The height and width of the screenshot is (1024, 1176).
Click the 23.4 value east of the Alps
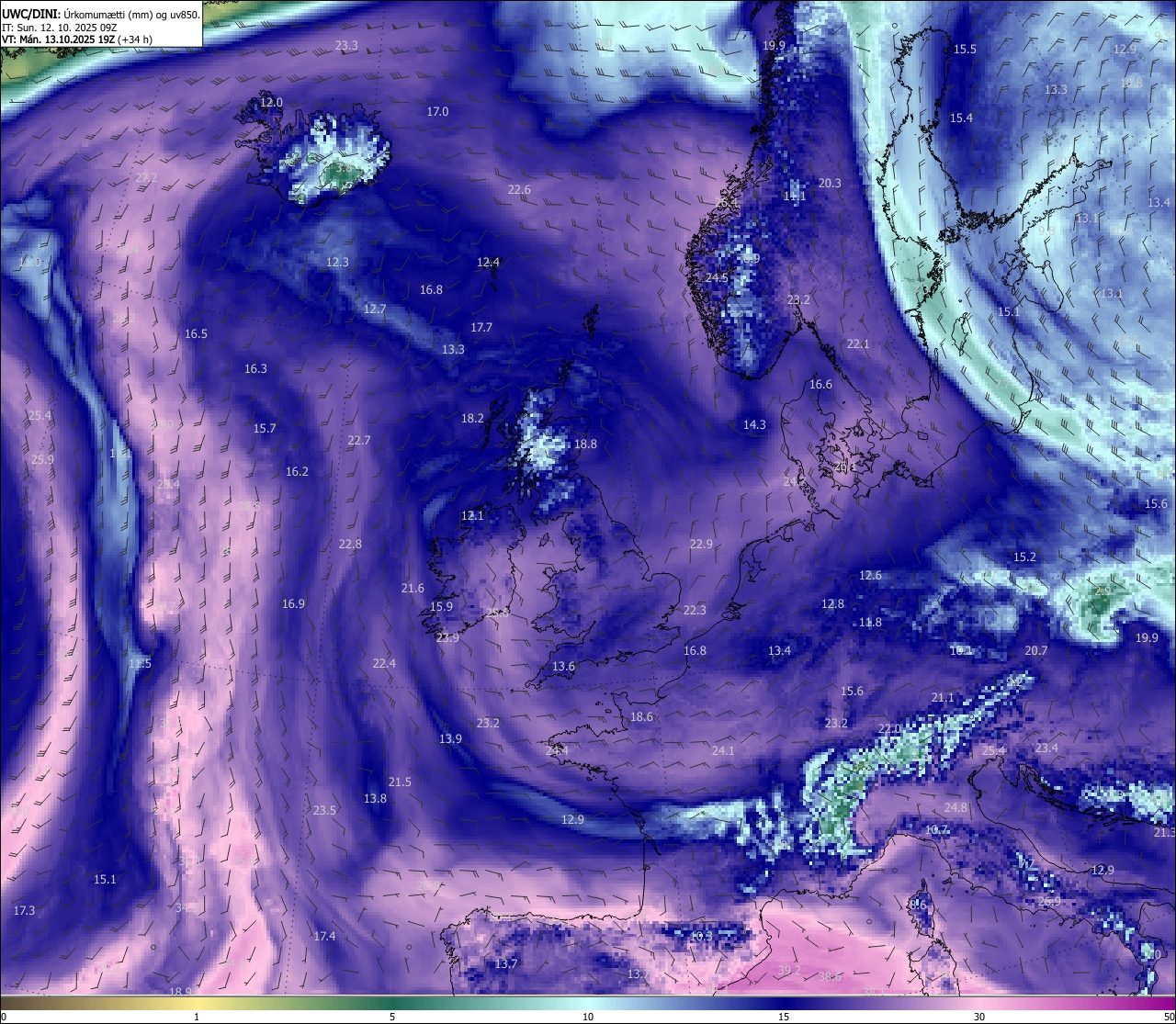click(x=1046, y=748)
